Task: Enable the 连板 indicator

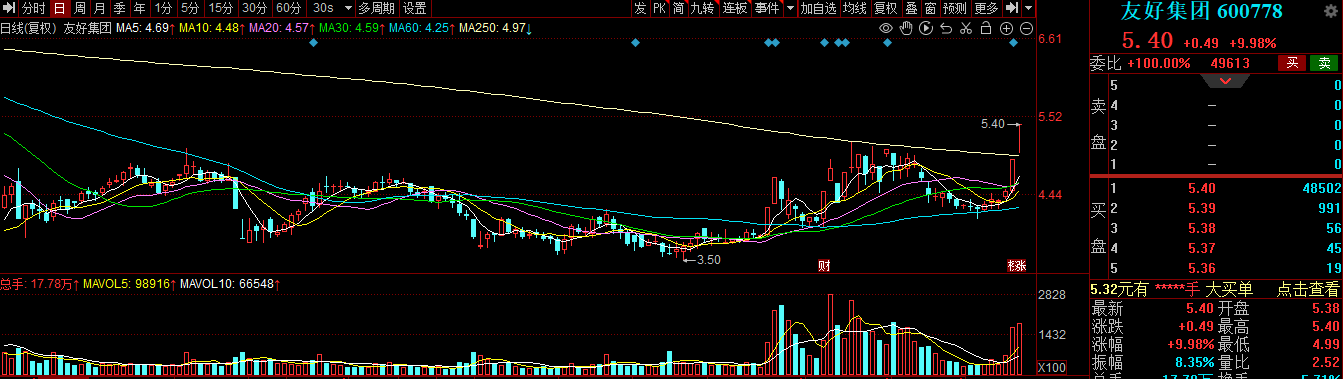Action: pyautogui.click(x=736, y=8)
